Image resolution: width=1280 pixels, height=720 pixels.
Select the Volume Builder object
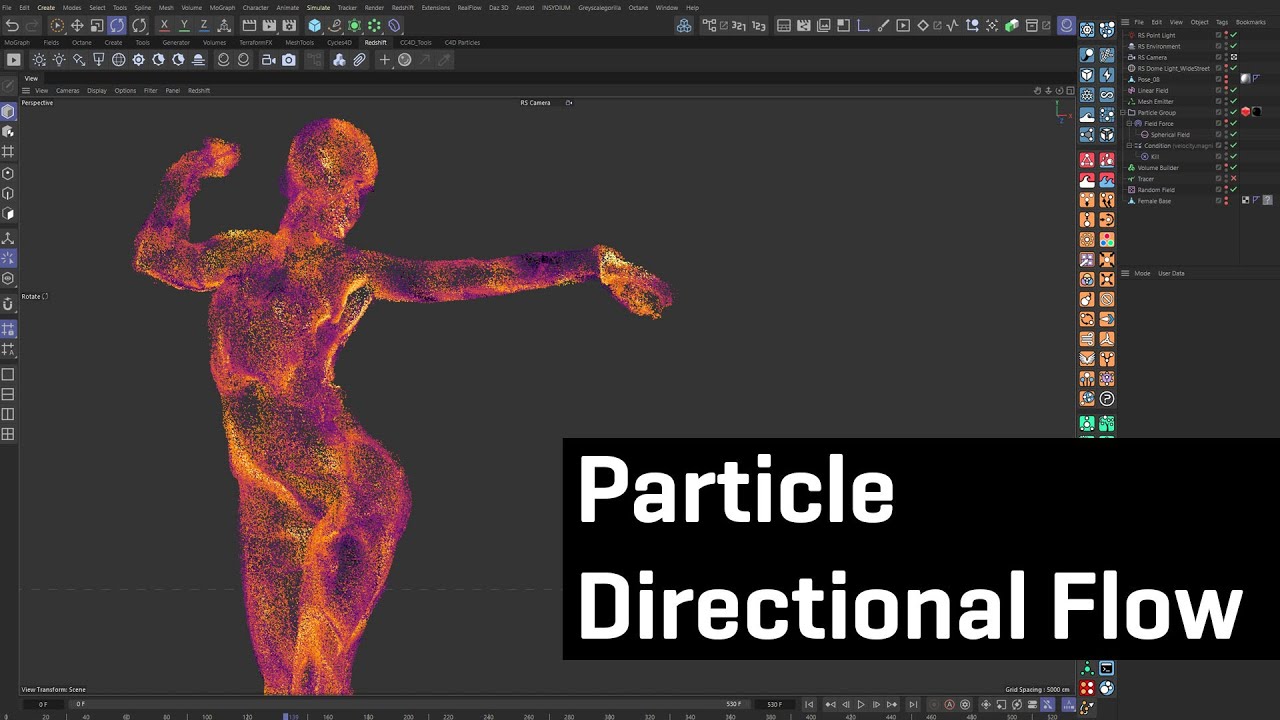(x=1158, y=168)
